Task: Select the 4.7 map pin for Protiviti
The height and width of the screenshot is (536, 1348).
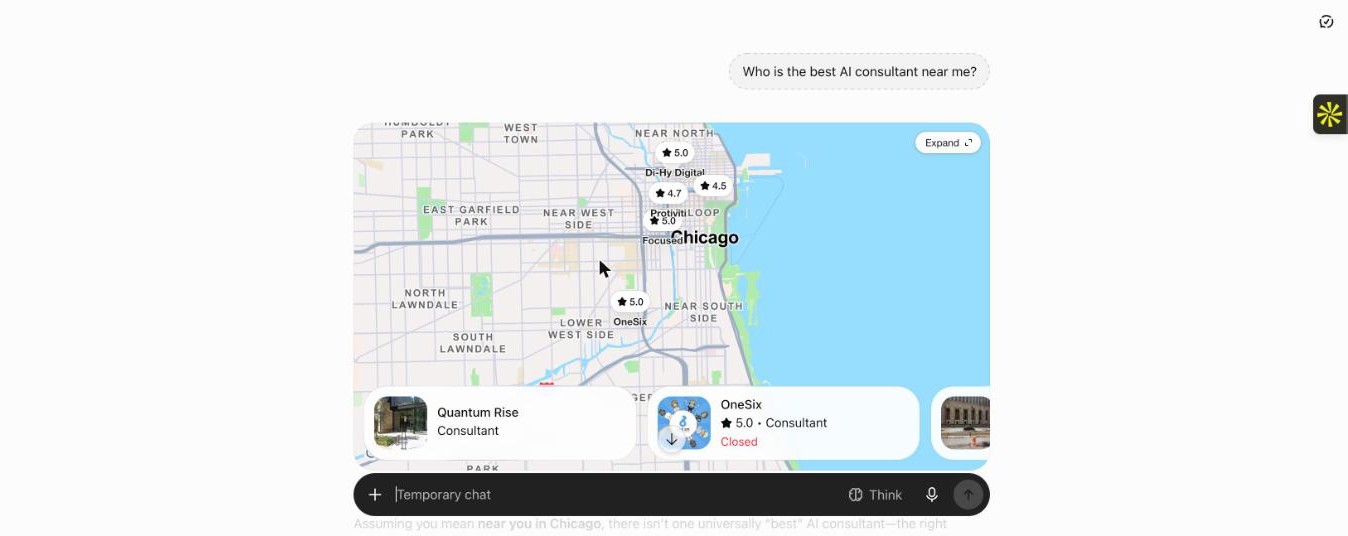Action: click(x=668, y=193)
